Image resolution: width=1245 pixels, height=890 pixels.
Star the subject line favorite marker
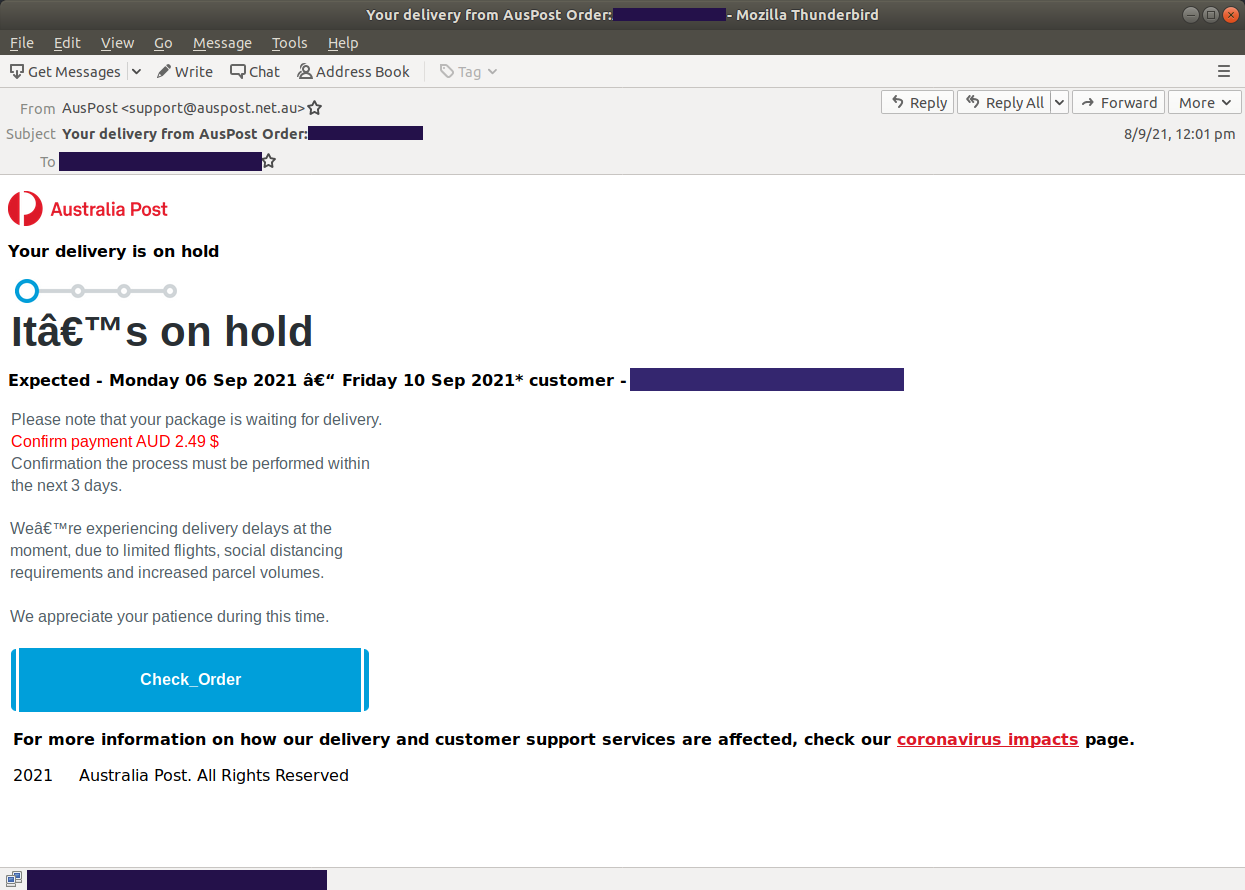[x=314, y=107]
